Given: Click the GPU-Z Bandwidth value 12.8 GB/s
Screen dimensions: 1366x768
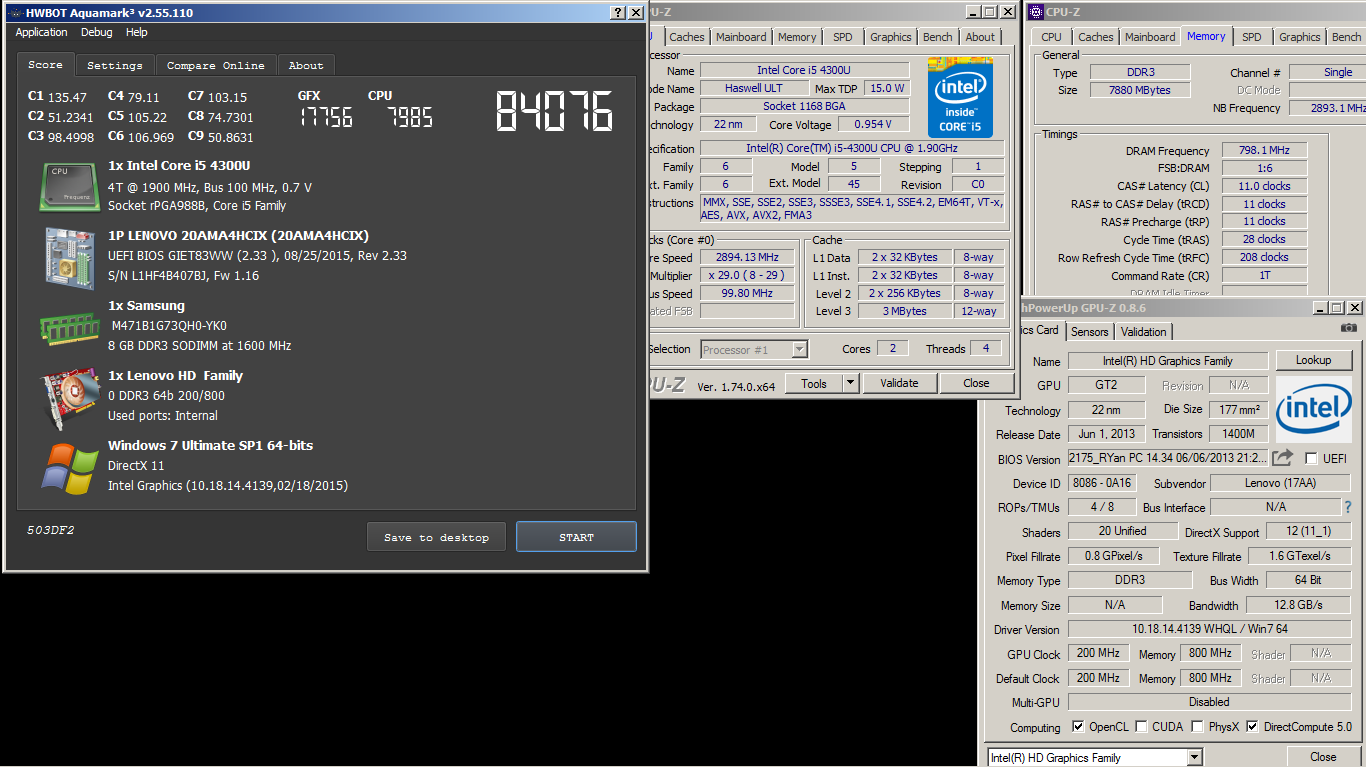Looking at the screenshot, I should tap(1298, 605).
